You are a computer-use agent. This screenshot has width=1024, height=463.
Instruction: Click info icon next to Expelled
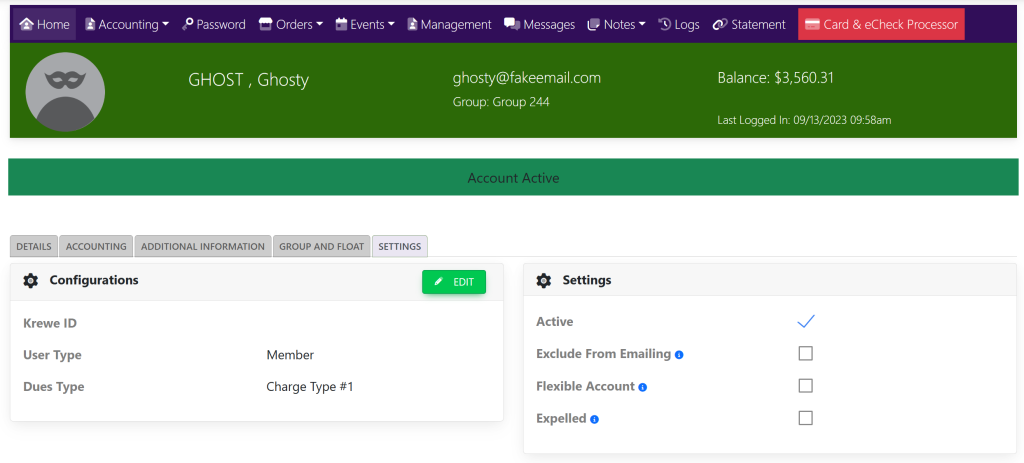[594, 419]
